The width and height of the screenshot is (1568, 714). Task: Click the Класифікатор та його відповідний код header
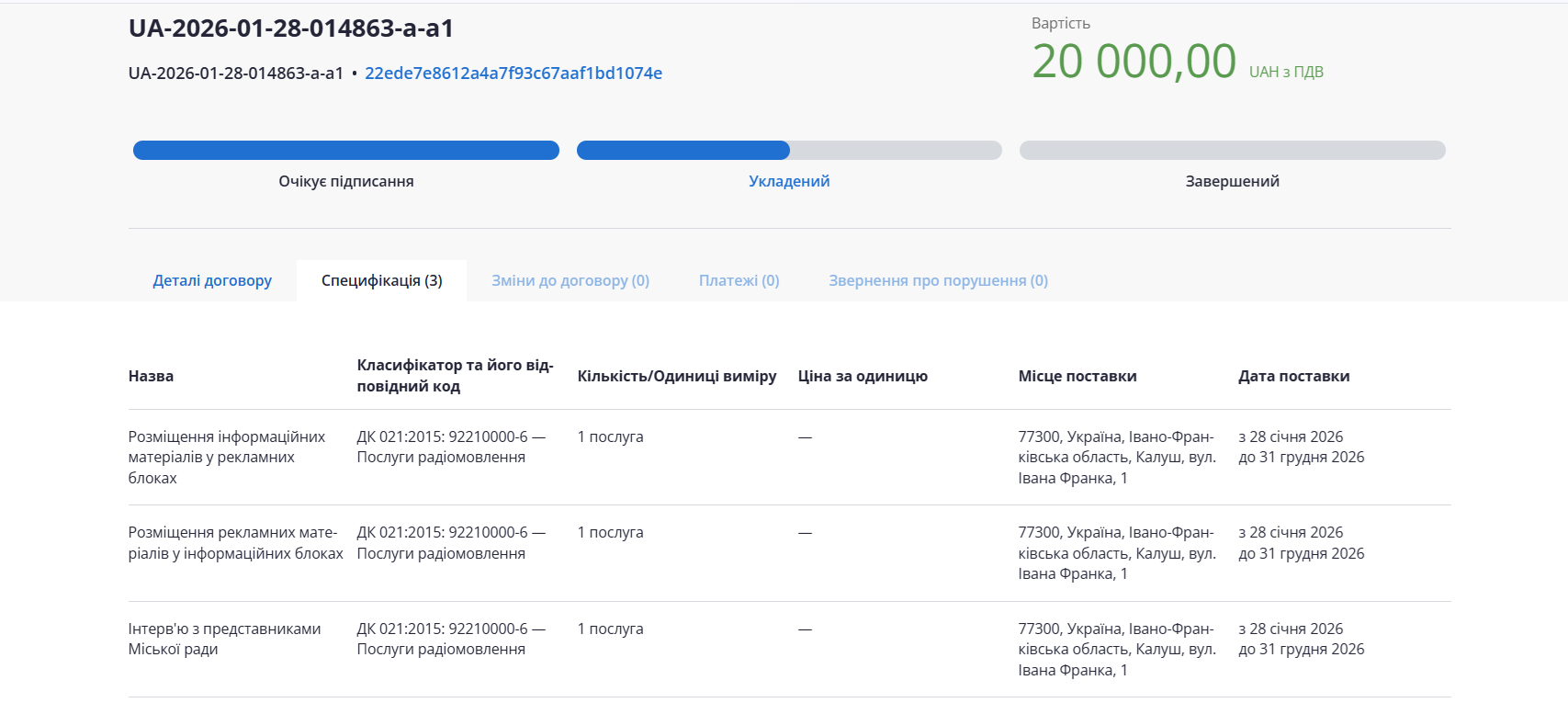click(x=455, y=376)
